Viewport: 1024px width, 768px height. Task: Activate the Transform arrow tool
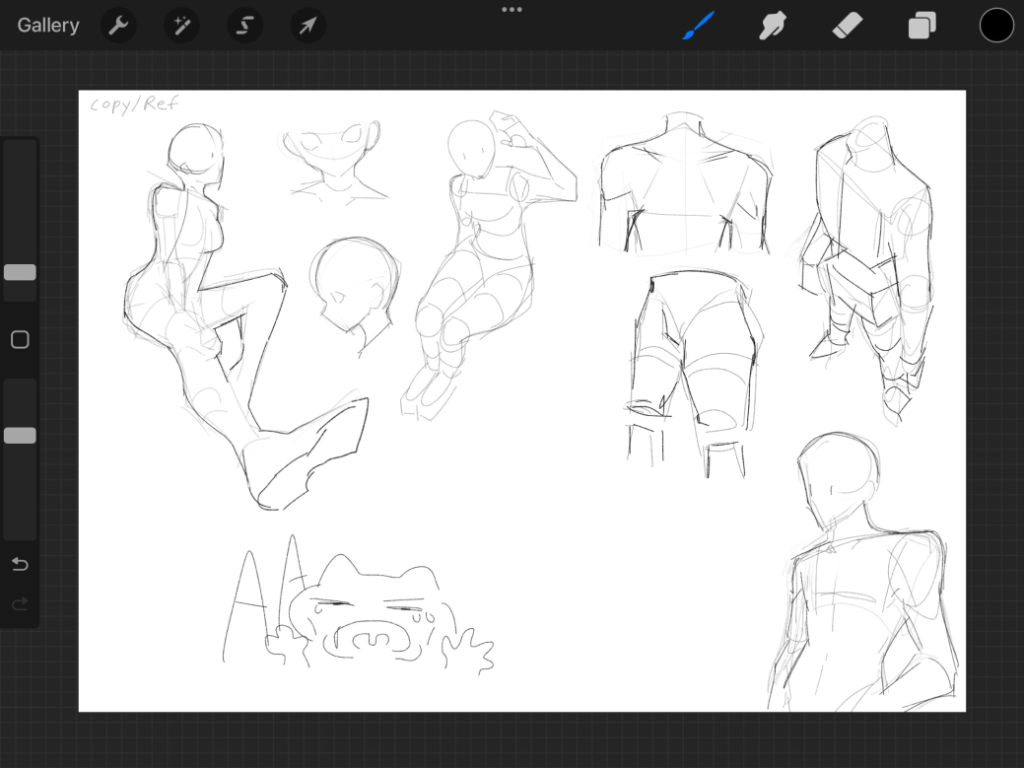pyautogui.click(x=308, y=26)
